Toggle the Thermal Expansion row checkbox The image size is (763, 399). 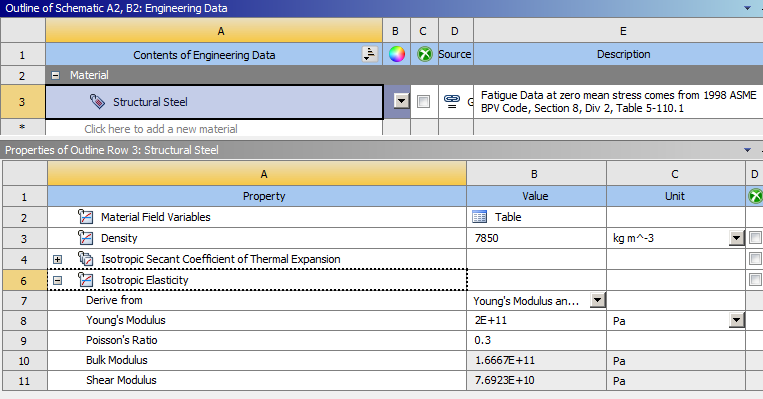(x=755, y=259)
